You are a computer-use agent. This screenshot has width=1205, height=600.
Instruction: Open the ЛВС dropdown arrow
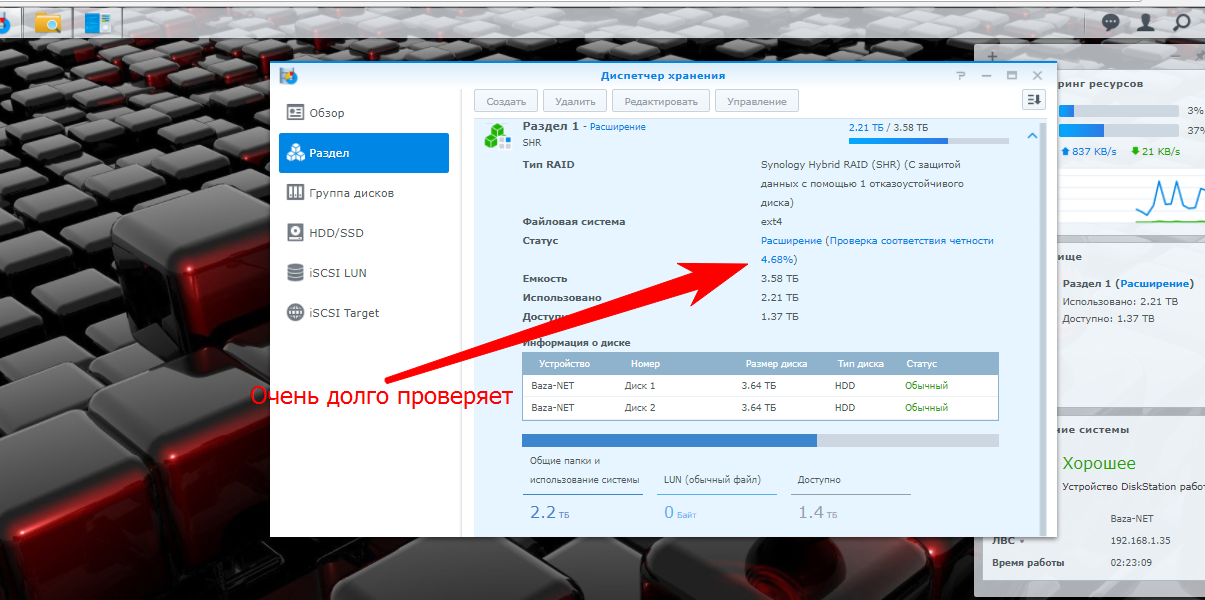[1022, 541]
